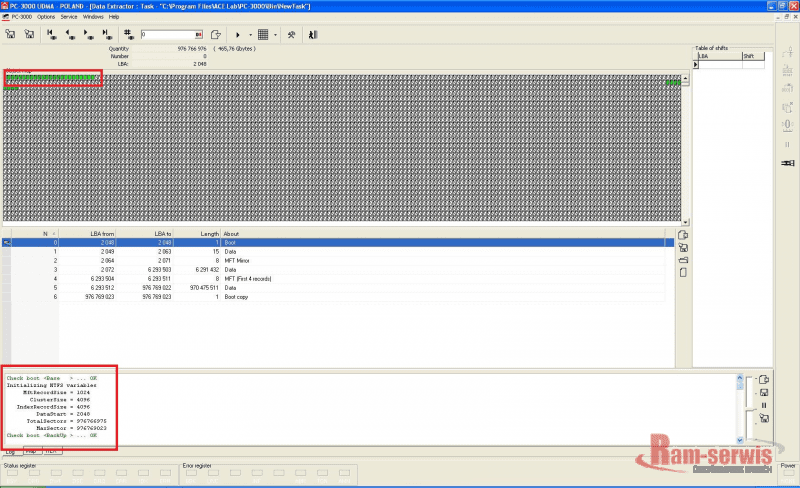Click the first task icon in the toolbar
This screenshot has height=488, width=800.
click(11, 34)
